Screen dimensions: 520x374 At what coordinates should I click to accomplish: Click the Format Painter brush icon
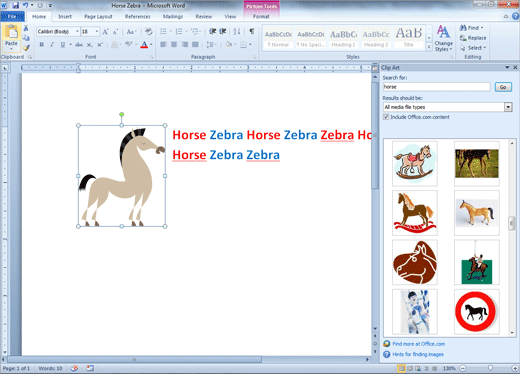coord(26,48)
